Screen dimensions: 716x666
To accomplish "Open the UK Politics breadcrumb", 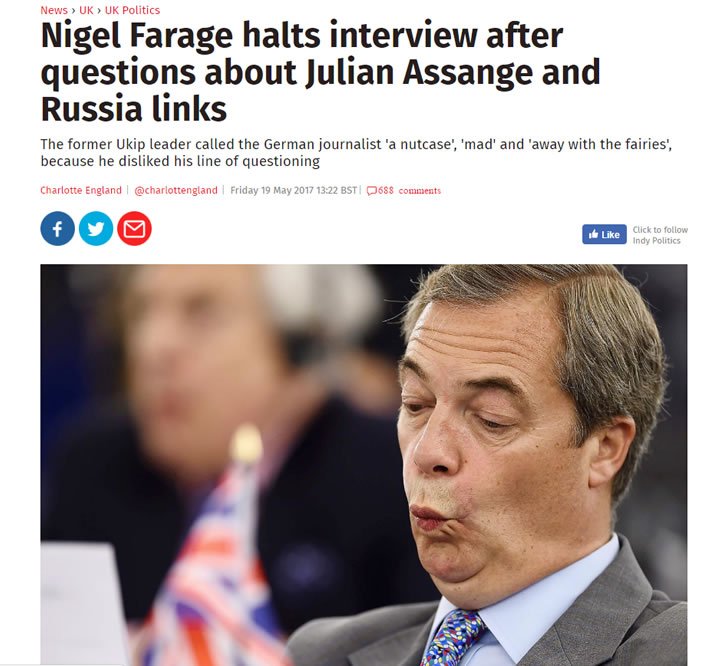I will pos(132,10).
